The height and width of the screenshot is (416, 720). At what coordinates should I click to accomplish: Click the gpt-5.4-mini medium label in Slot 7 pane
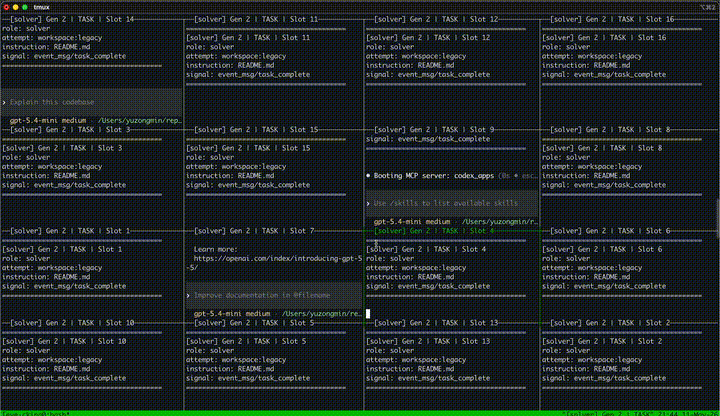click(231, 314)
